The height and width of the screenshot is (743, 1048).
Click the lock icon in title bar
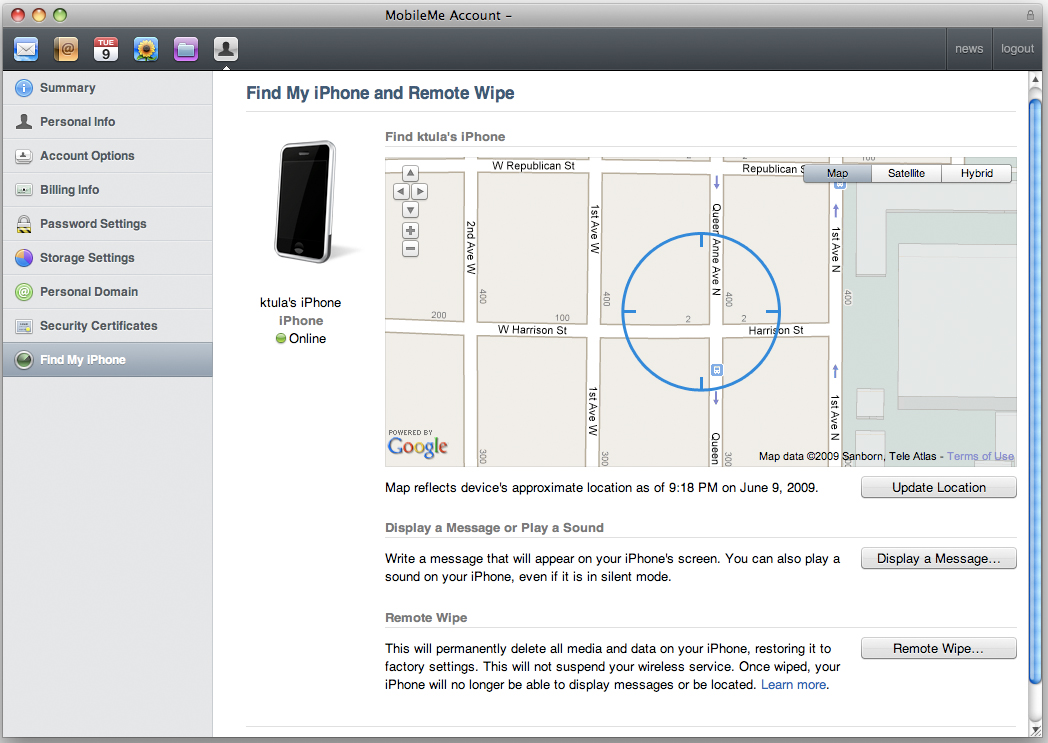tap(1030, 15)
